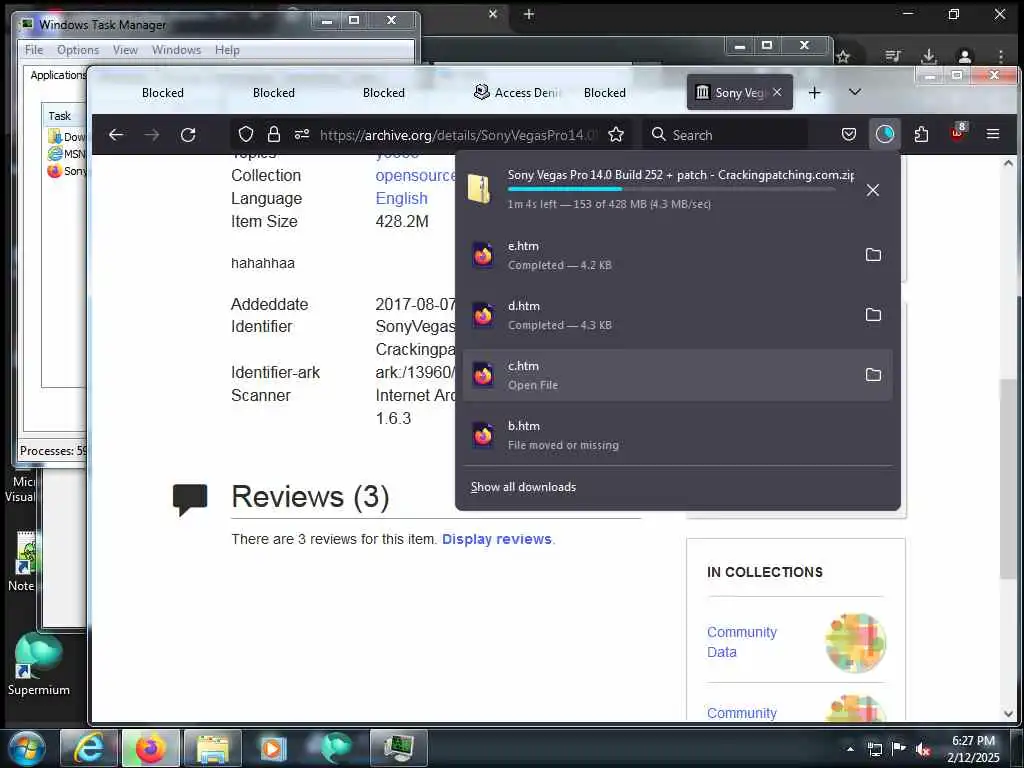Open the Windows Start button
Screen dimensions: 1024x768
pos(26,748)
